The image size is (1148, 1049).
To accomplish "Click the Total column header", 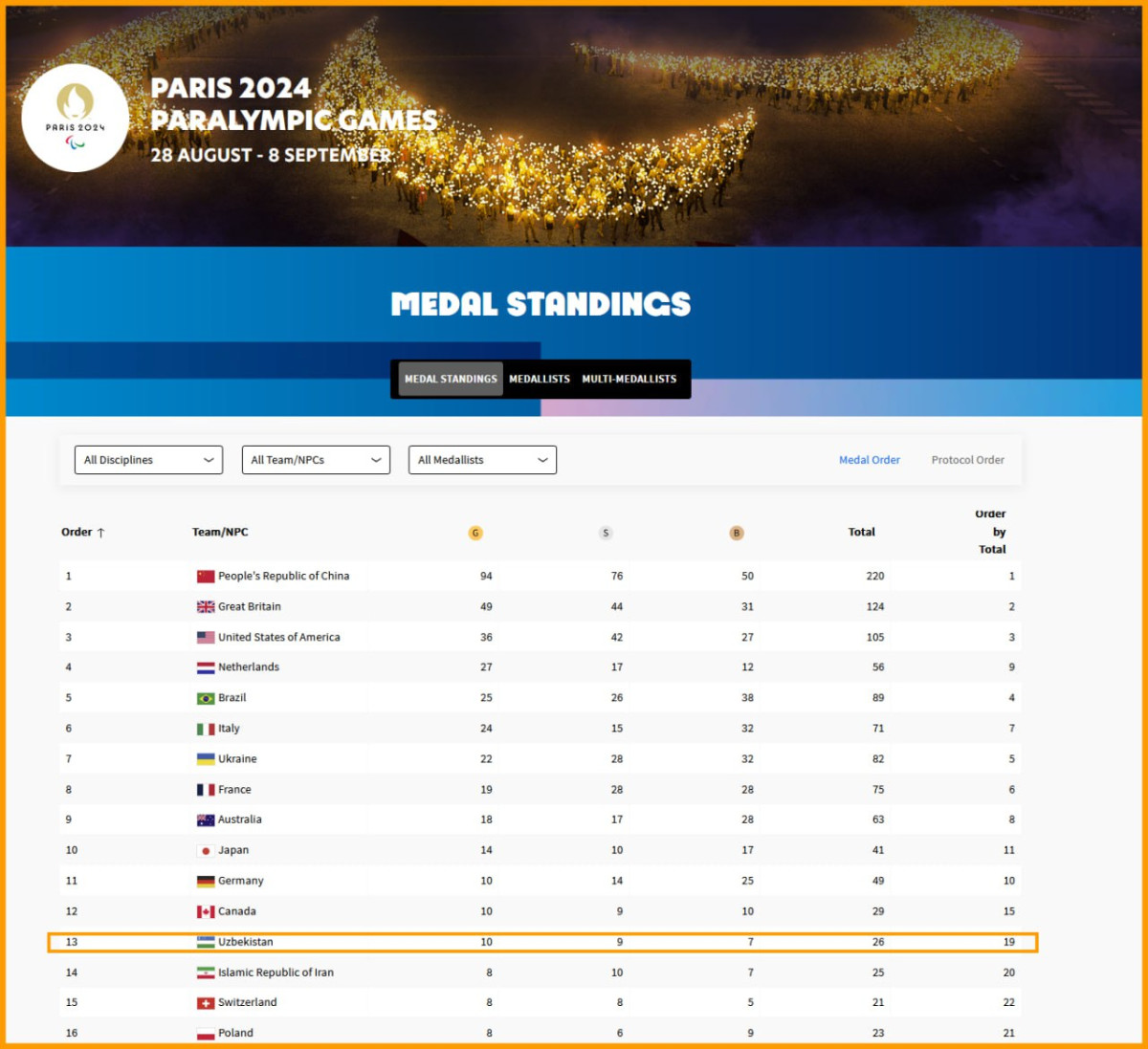I will (862, 532).
